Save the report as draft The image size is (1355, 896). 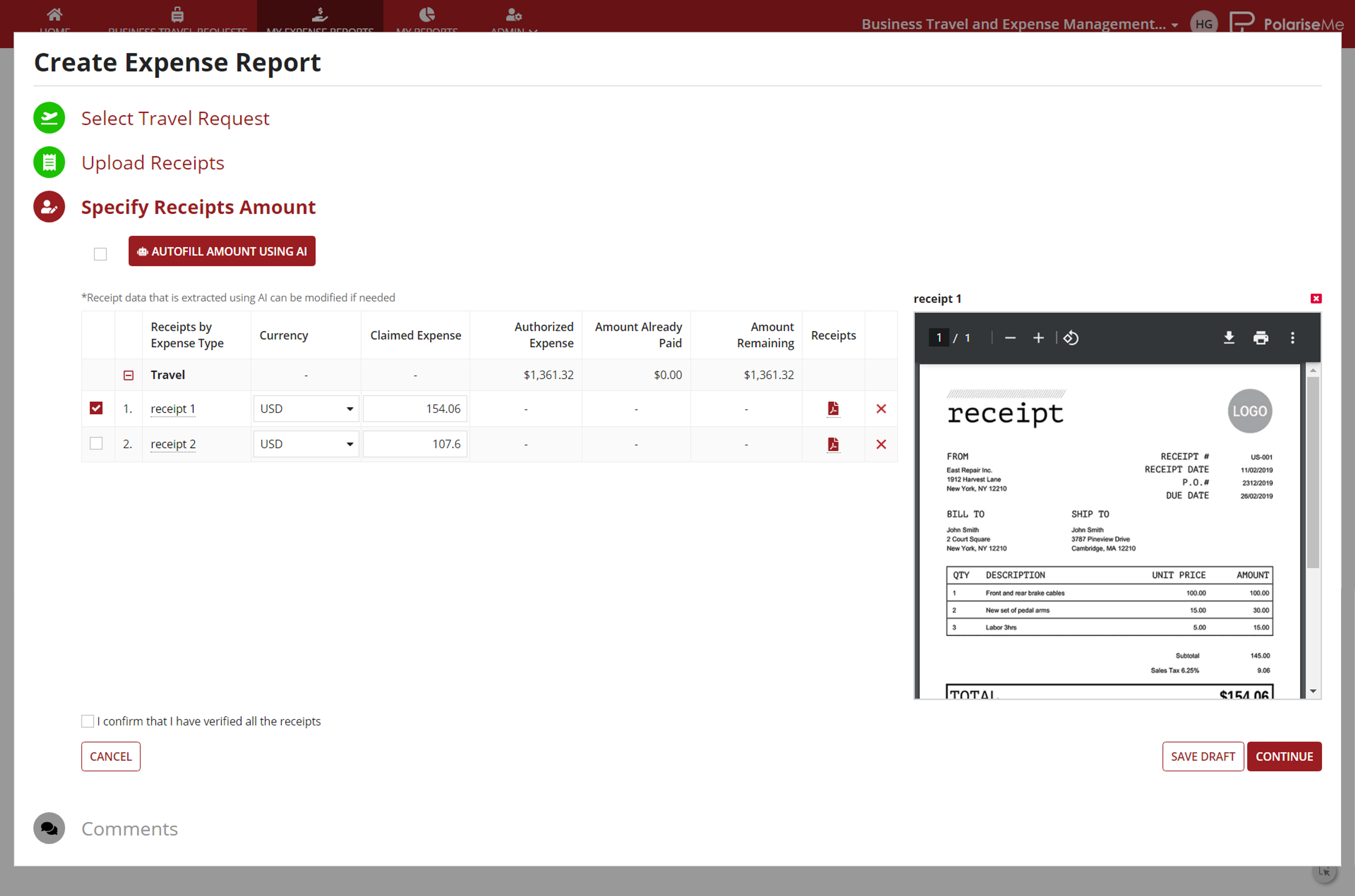[1203, 757]
